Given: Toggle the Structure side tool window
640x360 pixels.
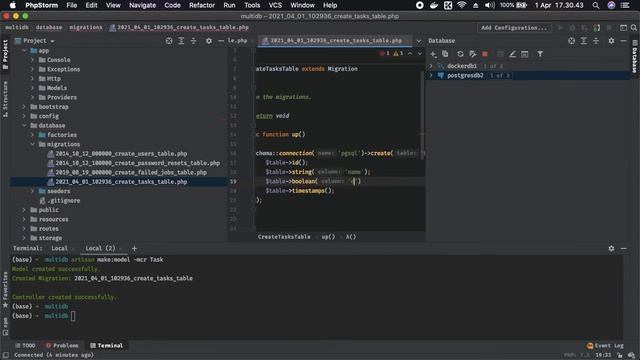Looking at the screenshot, I should point(5,99).
